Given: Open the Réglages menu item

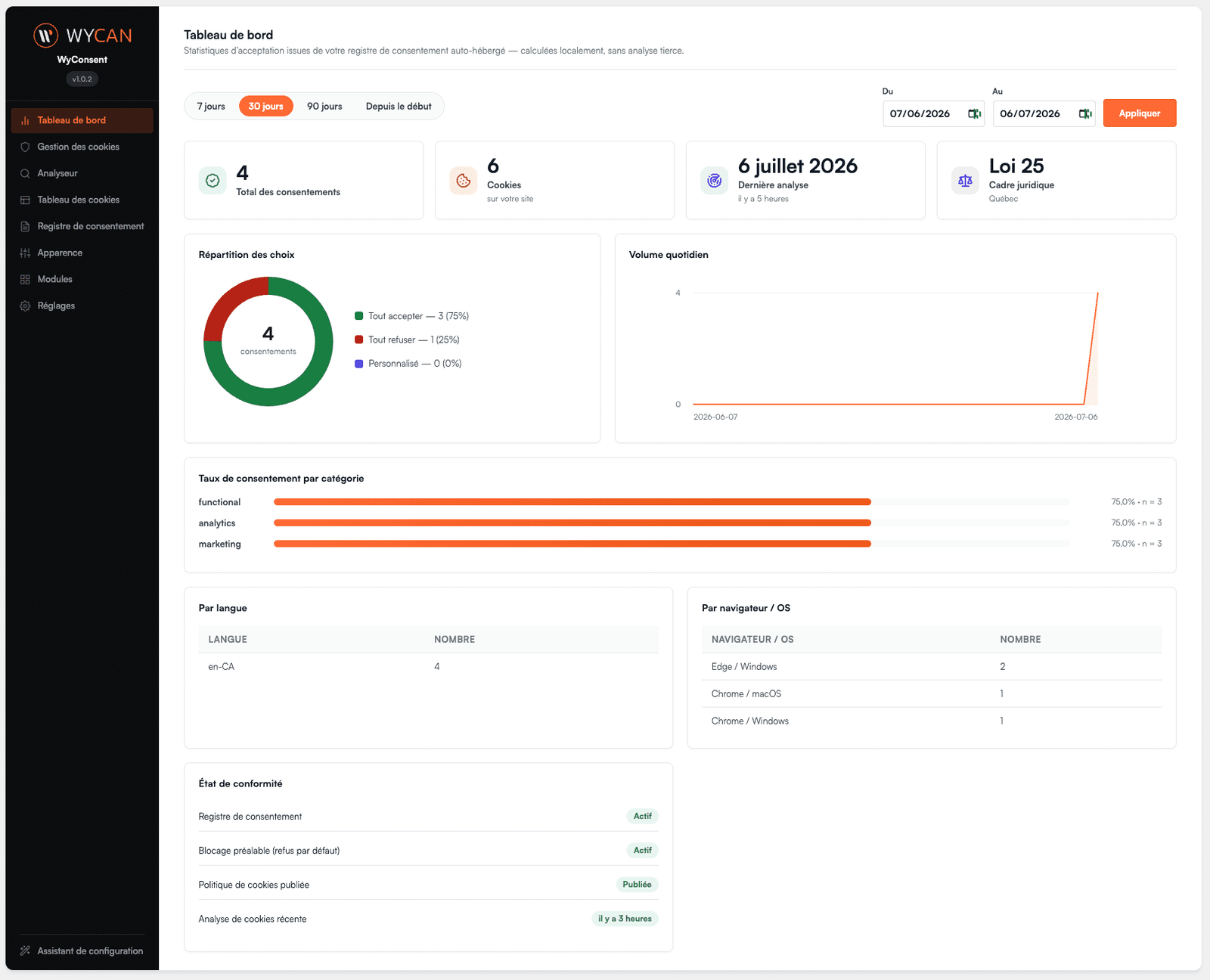Looking at the screenshot, I should click(82, 305).
